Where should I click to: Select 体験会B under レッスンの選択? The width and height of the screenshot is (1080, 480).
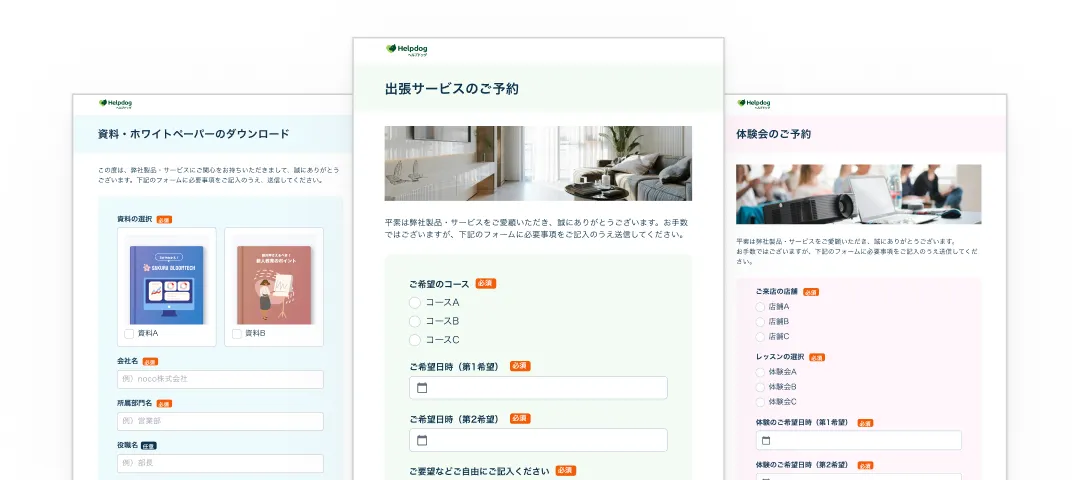(x=760, y=387)
